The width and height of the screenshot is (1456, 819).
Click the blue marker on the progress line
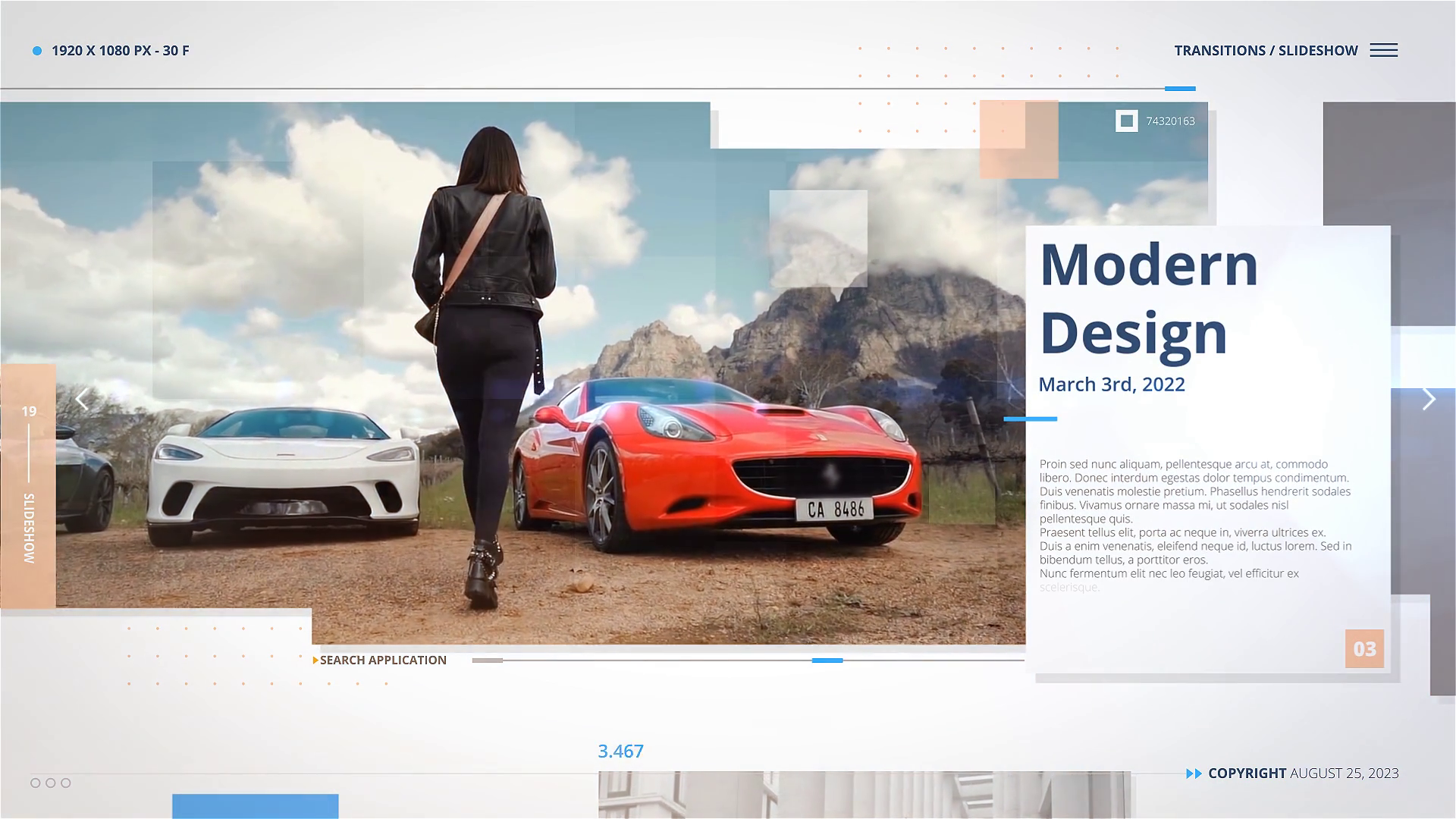827,661
